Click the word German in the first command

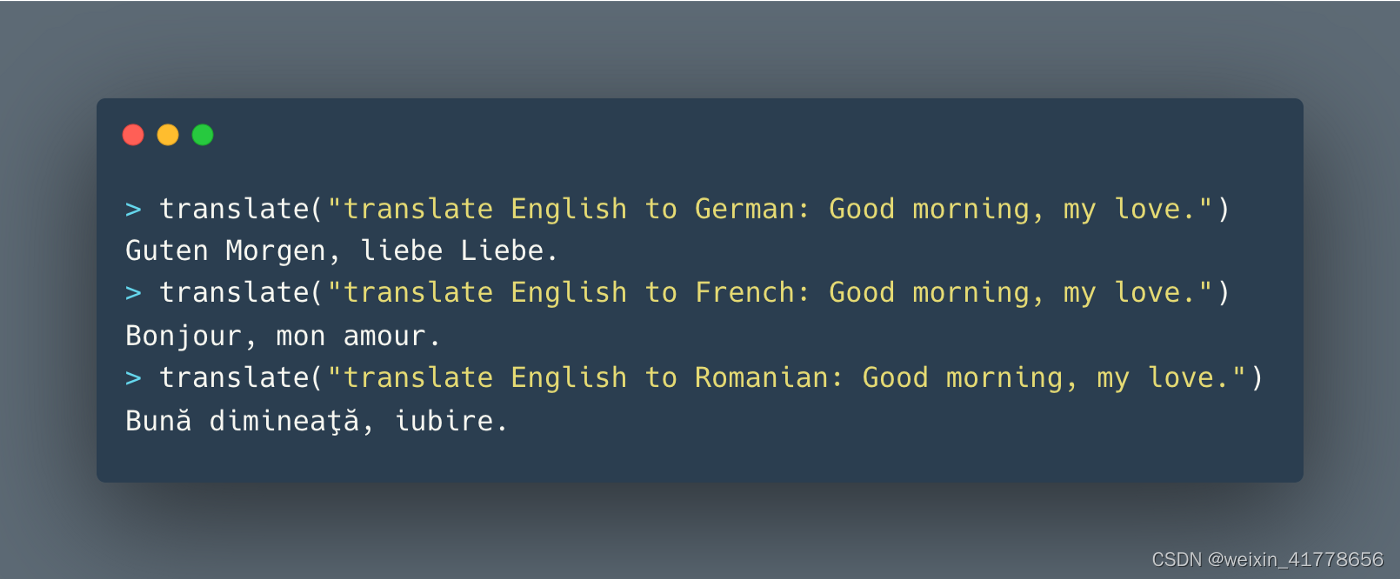pos(745,209)
